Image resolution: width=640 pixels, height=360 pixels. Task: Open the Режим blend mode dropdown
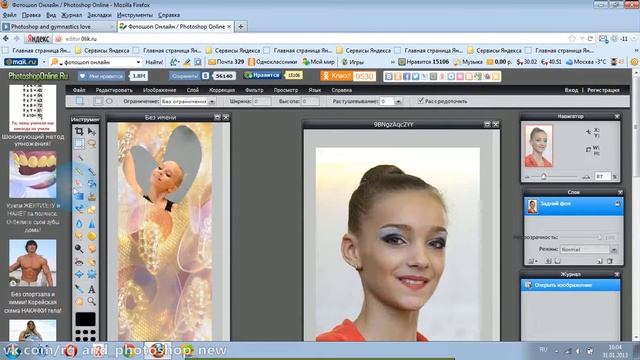click(x=589, y=249)
